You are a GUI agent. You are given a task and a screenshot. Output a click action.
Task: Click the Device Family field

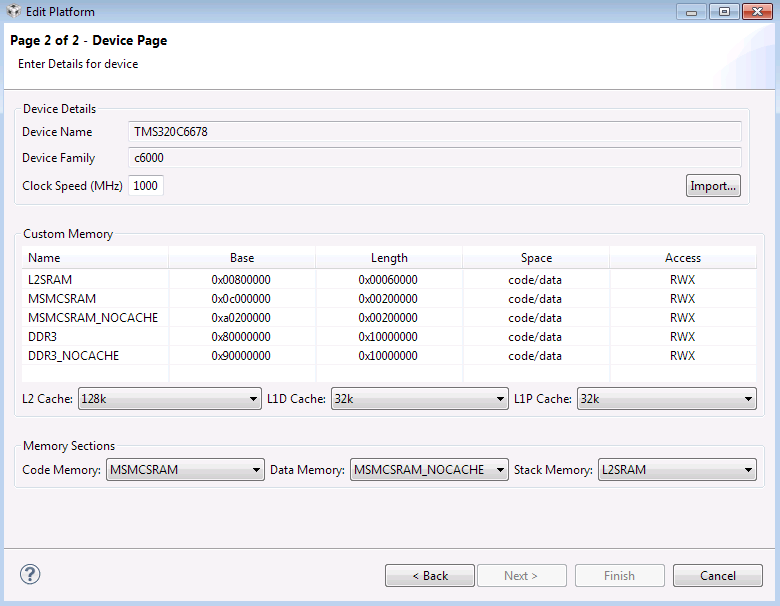click(435, 158)
